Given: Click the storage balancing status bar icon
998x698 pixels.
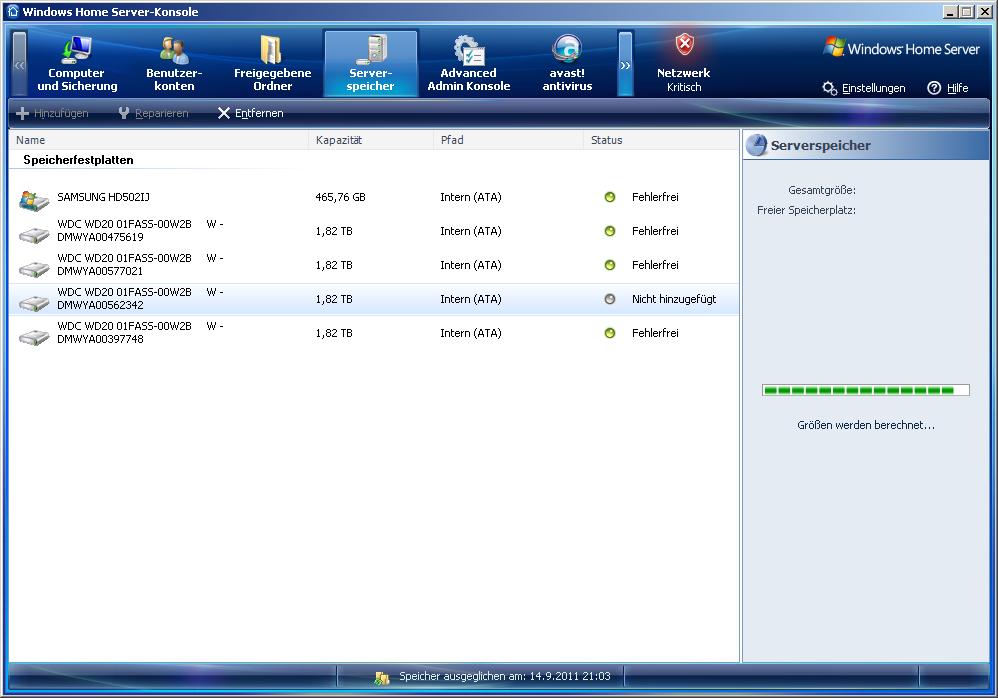Looking at the screenshot, I should pyautogui.click(x=381, y=678).
